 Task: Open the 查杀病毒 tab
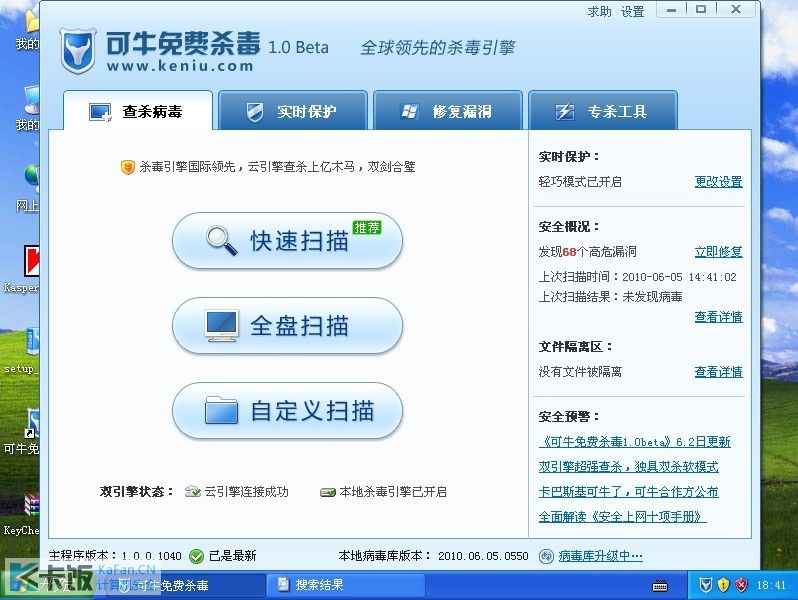(x=138, y=111)
